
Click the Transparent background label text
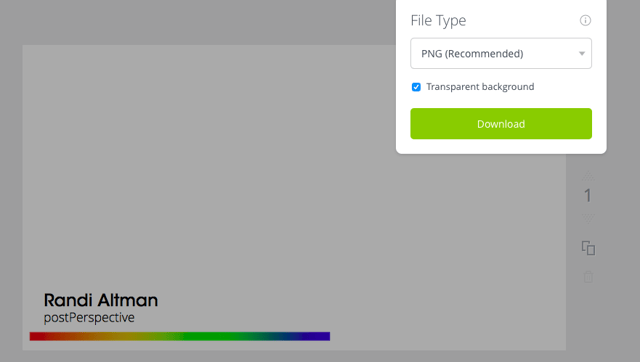coord(480,87)
